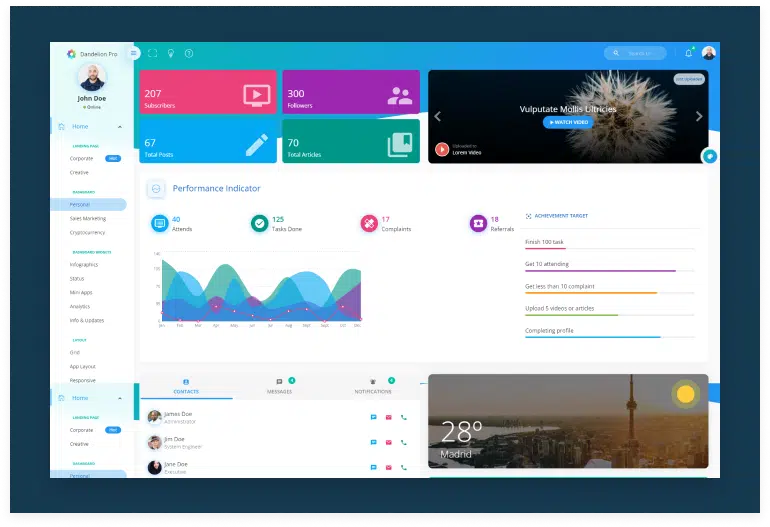Viewport: 770px width, 527px height.
Task: Focus the search input field in the header
Action: coord(635,53)
